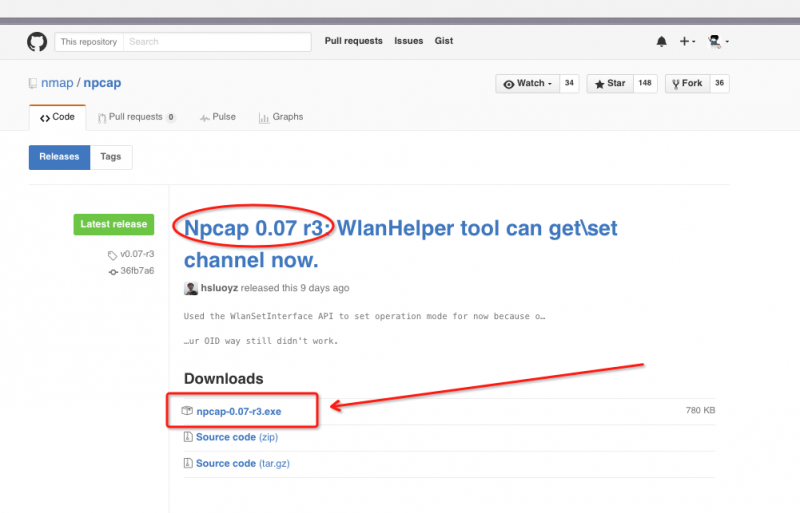Viewport: 800px width, 513px height.
Task: Download npcap-0.07-r3.exe
Action: pos(239,411)
